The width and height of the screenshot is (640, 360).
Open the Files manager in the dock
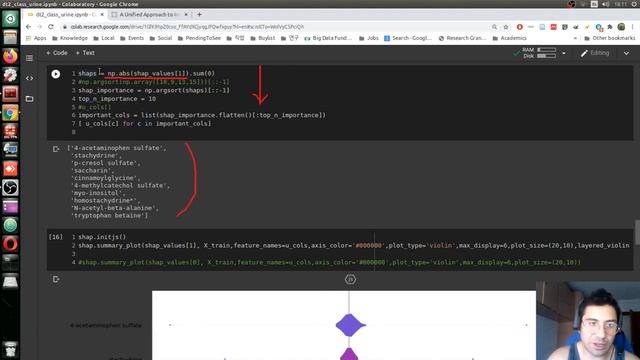pos(10,38)
